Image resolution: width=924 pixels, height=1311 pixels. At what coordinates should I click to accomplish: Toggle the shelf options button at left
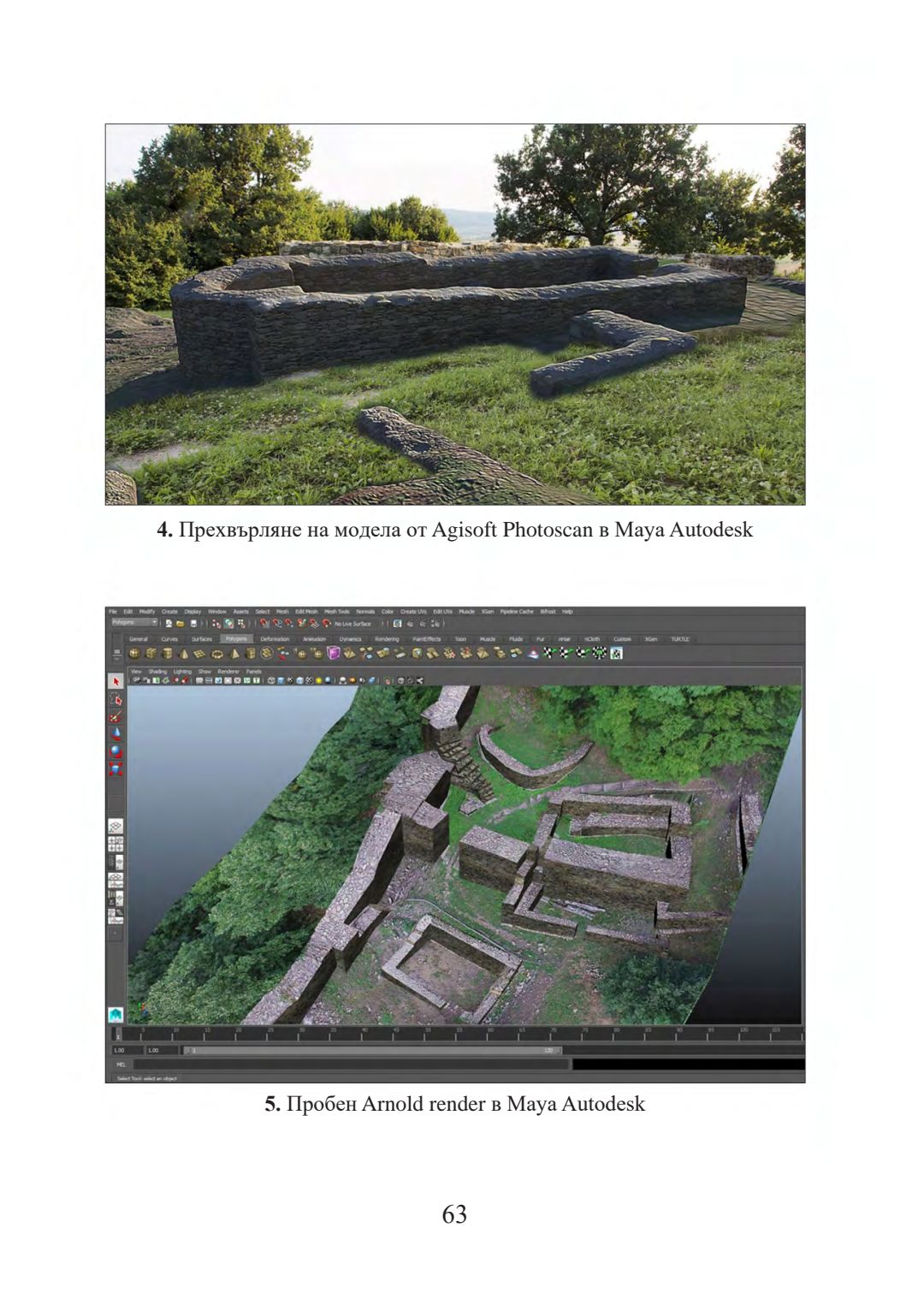[x=116, y=654]
